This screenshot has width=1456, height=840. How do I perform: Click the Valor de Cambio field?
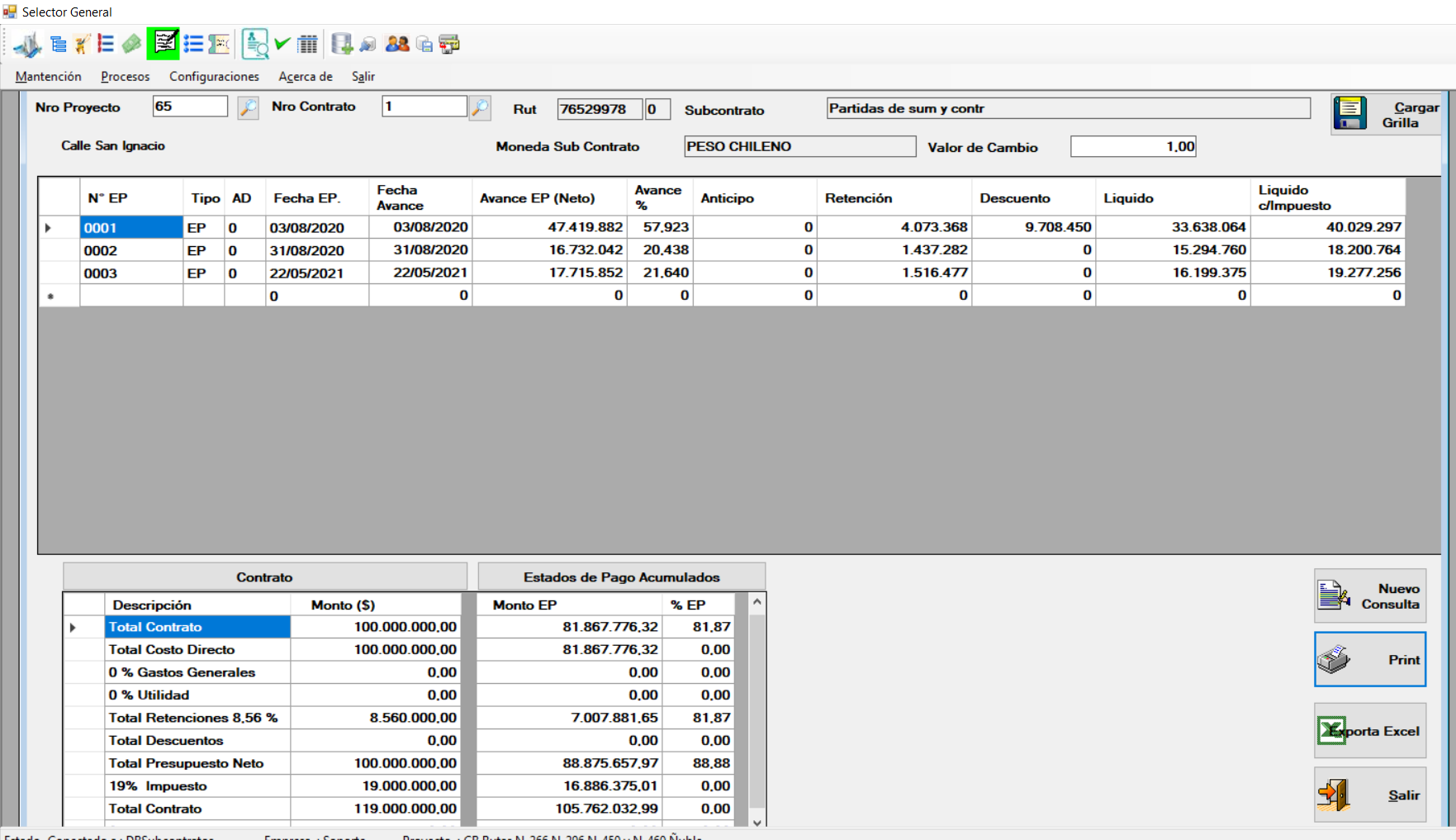click(x=1133, y=146)
